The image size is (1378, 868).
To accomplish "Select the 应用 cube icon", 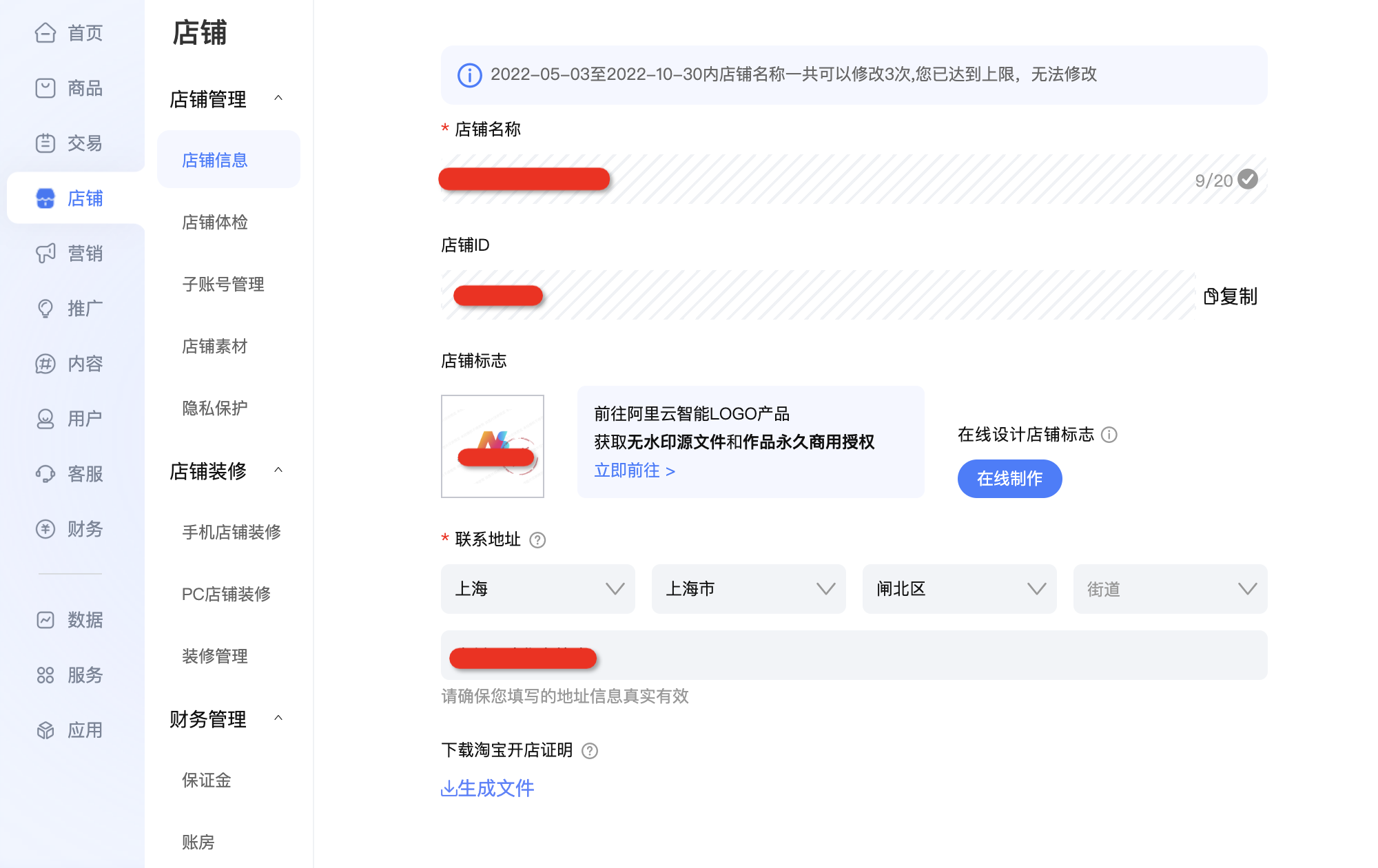I will (x=45, y=730).
